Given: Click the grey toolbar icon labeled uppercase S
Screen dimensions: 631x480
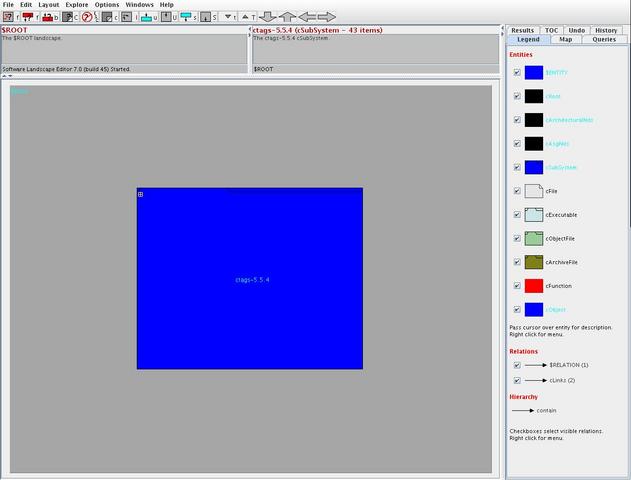Looking at the screenshot, I should 206,17.
